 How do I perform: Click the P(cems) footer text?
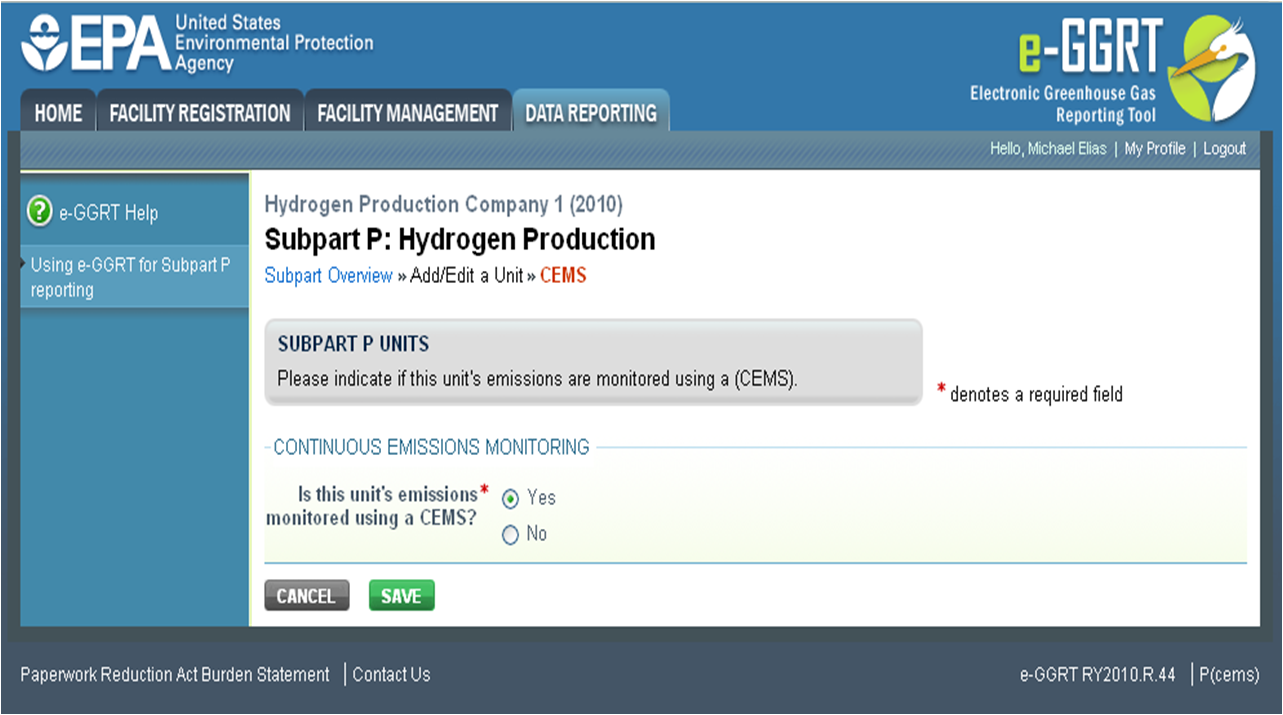[1229, 675]
